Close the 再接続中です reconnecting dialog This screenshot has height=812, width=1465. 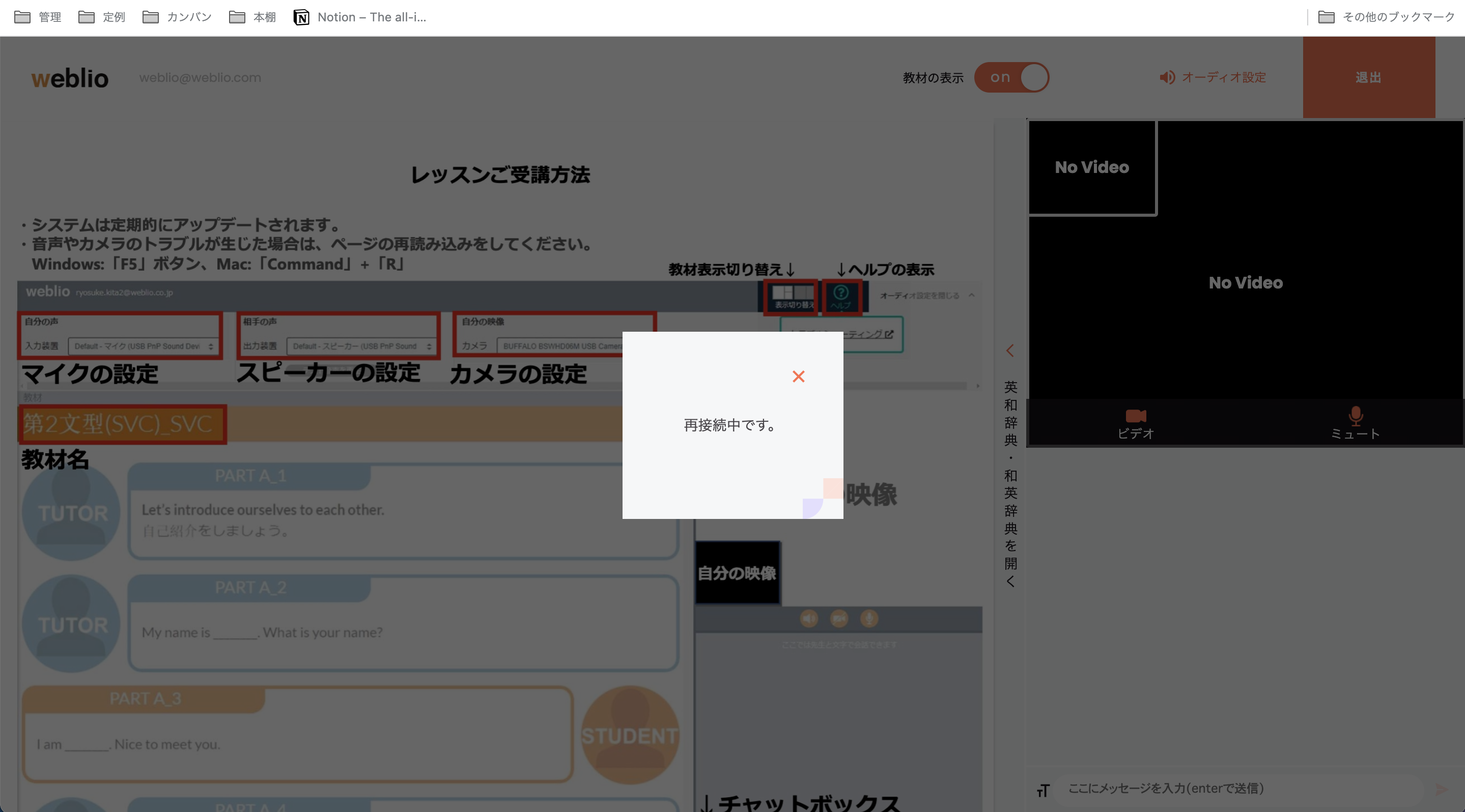tap(799, 376)
